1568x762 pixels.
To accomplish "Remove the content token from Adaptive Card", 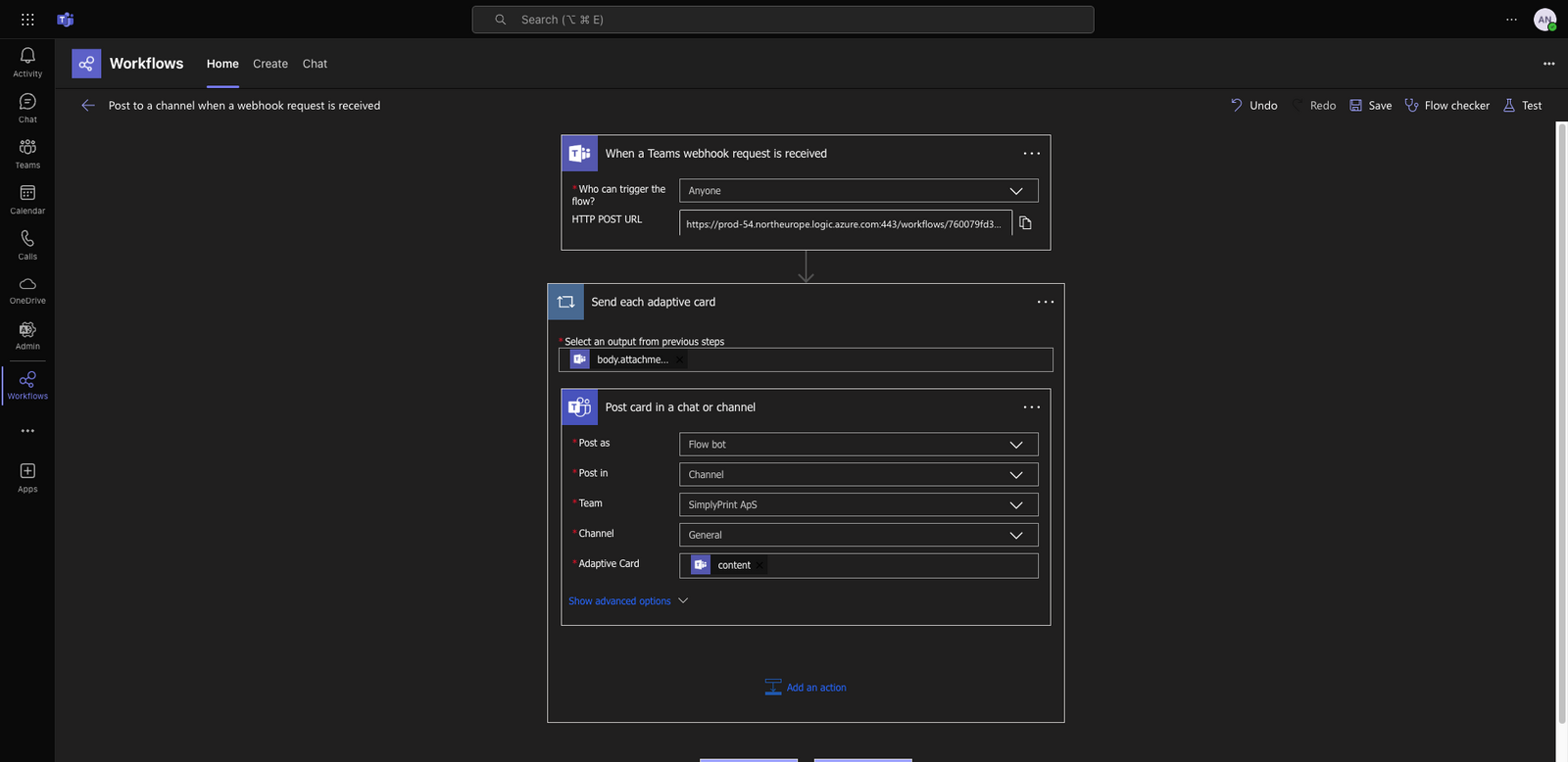I will click(x=759, y=565).
